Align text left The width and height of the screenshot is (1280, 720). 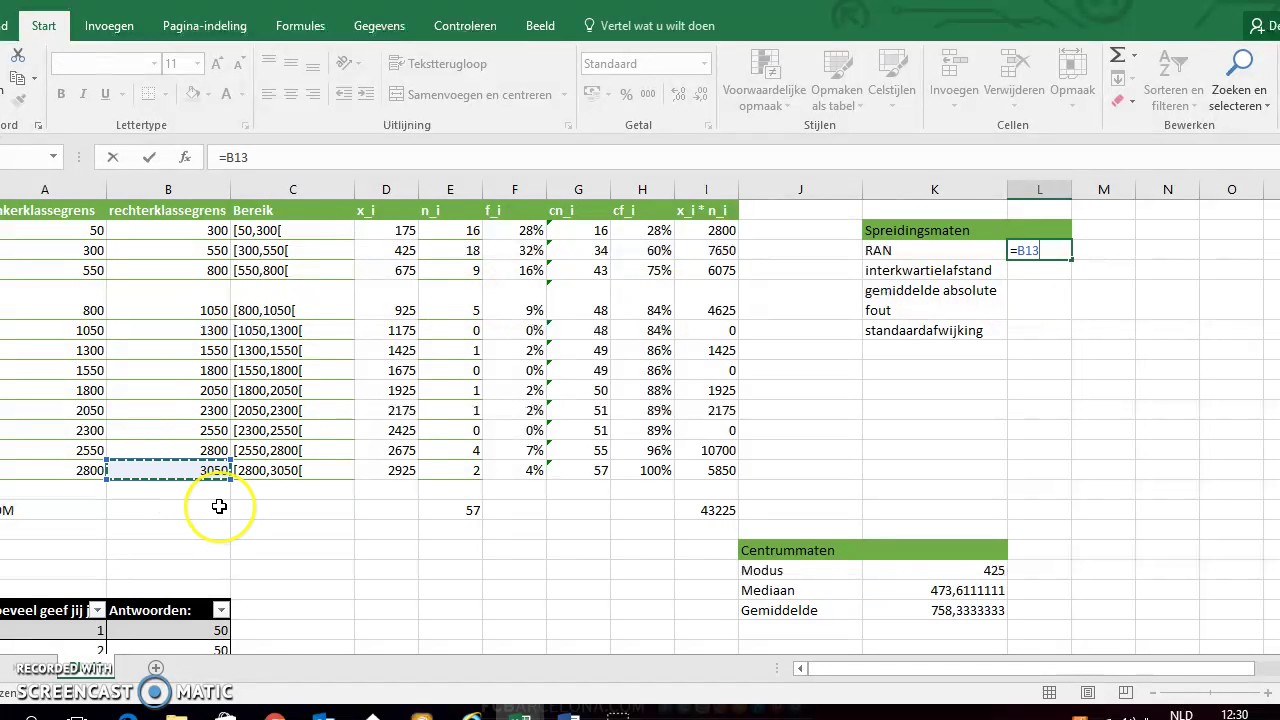pyautogui.click(x=269, y=94)
